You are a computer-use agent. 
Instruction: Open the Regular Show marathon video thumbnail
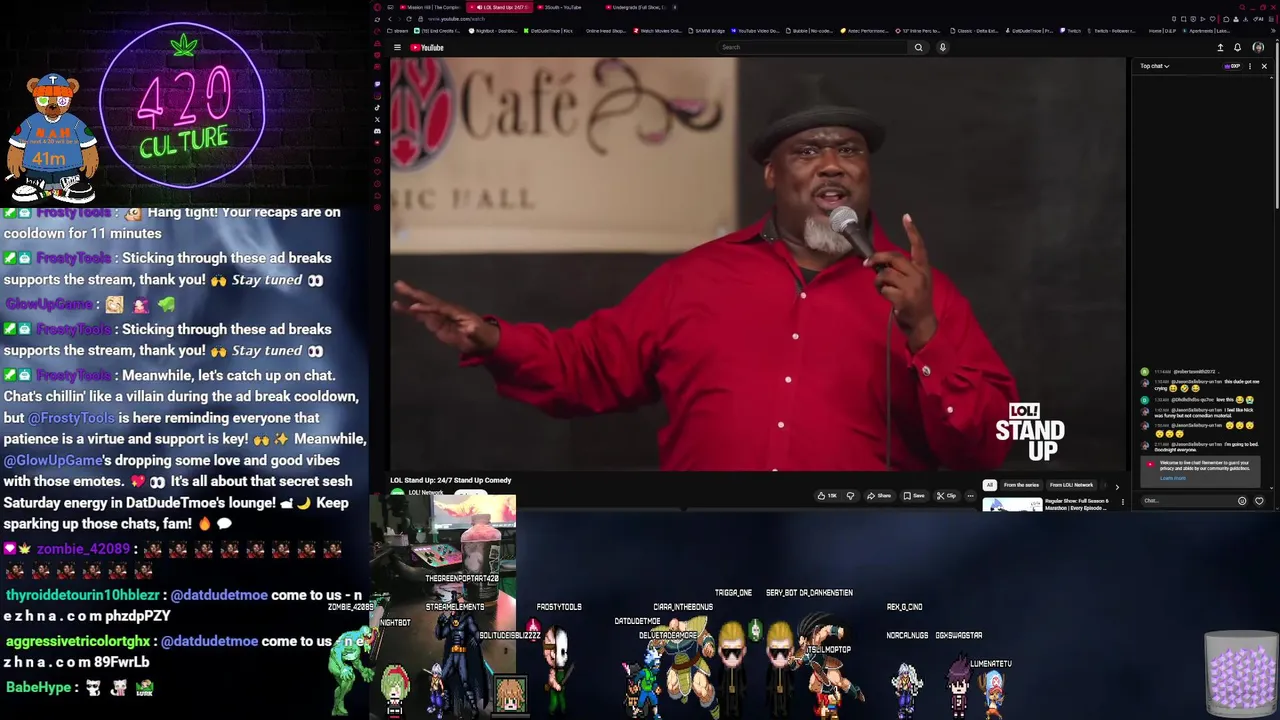(1012, 505)
